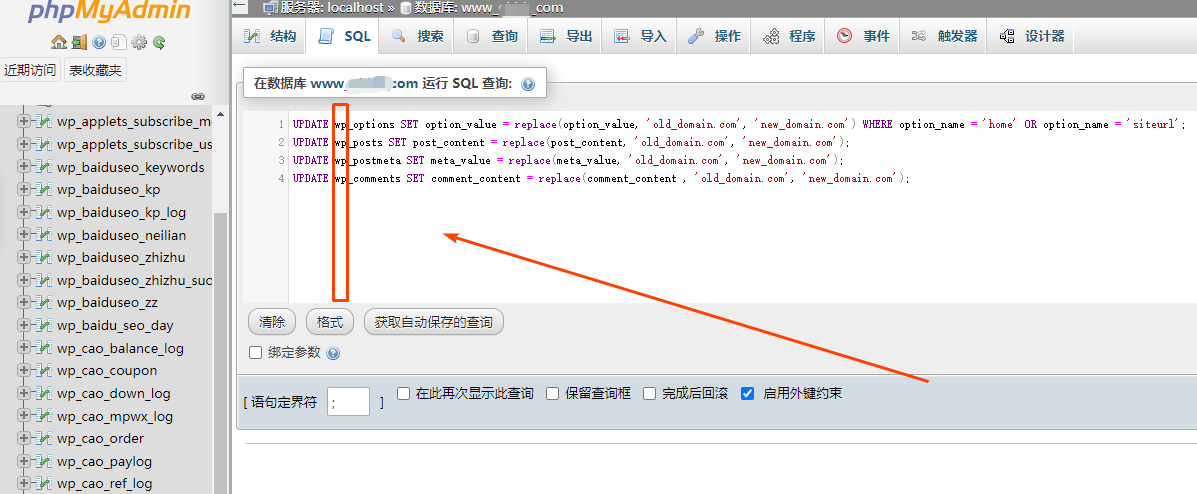Image resolution: width=1197 pixels, height=494 pixels.
Task: Open the 查询 tab
Action: point(491,36)
